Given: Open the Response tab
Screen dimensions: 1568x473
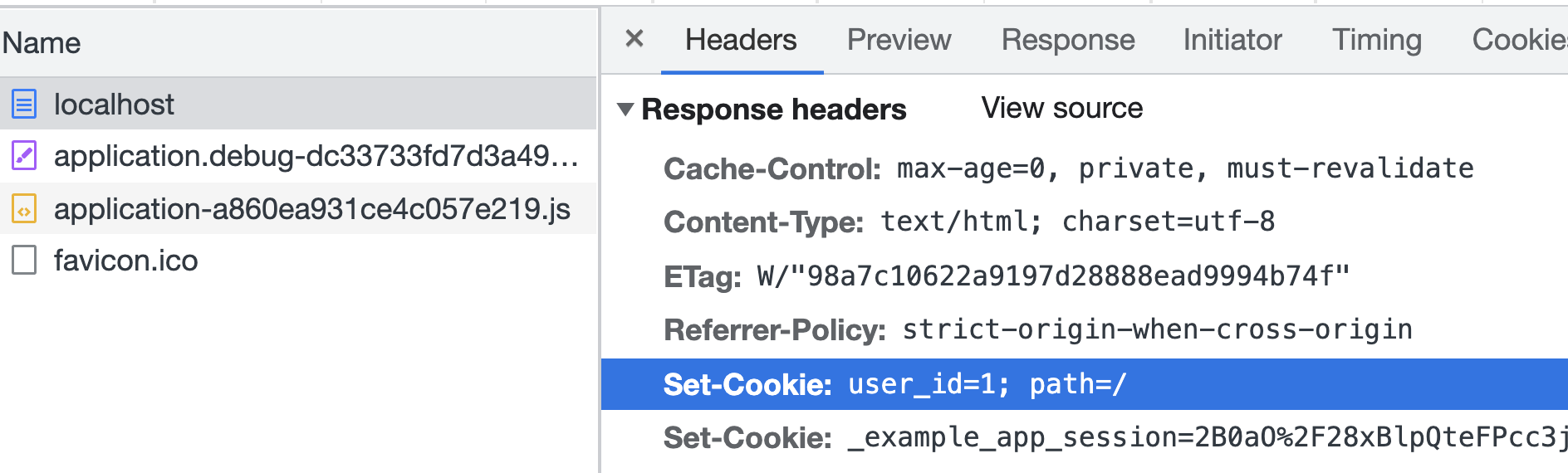Looking at the screenshot, I should (x=1067, y=40).
